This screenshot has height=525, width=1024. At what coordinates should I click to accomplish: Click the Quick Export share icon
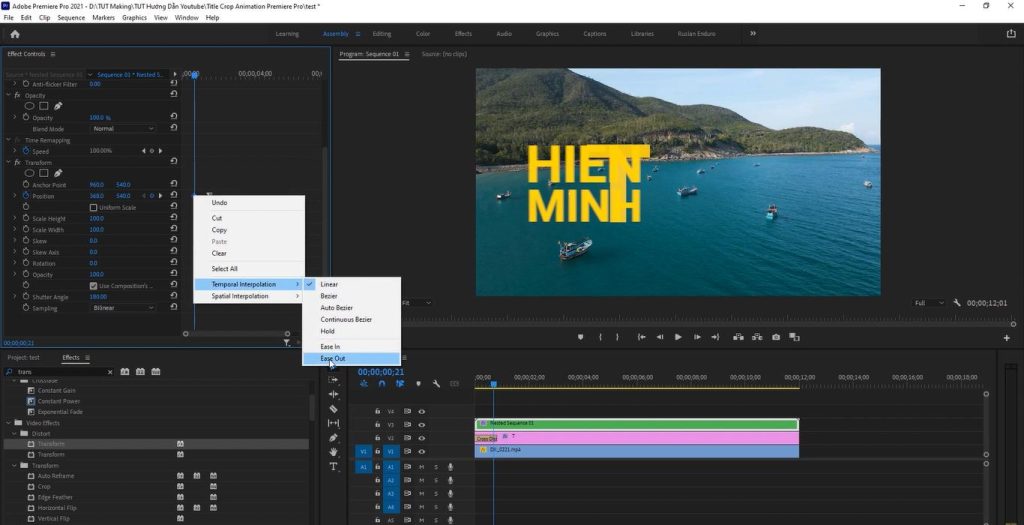coord(1011,34)
